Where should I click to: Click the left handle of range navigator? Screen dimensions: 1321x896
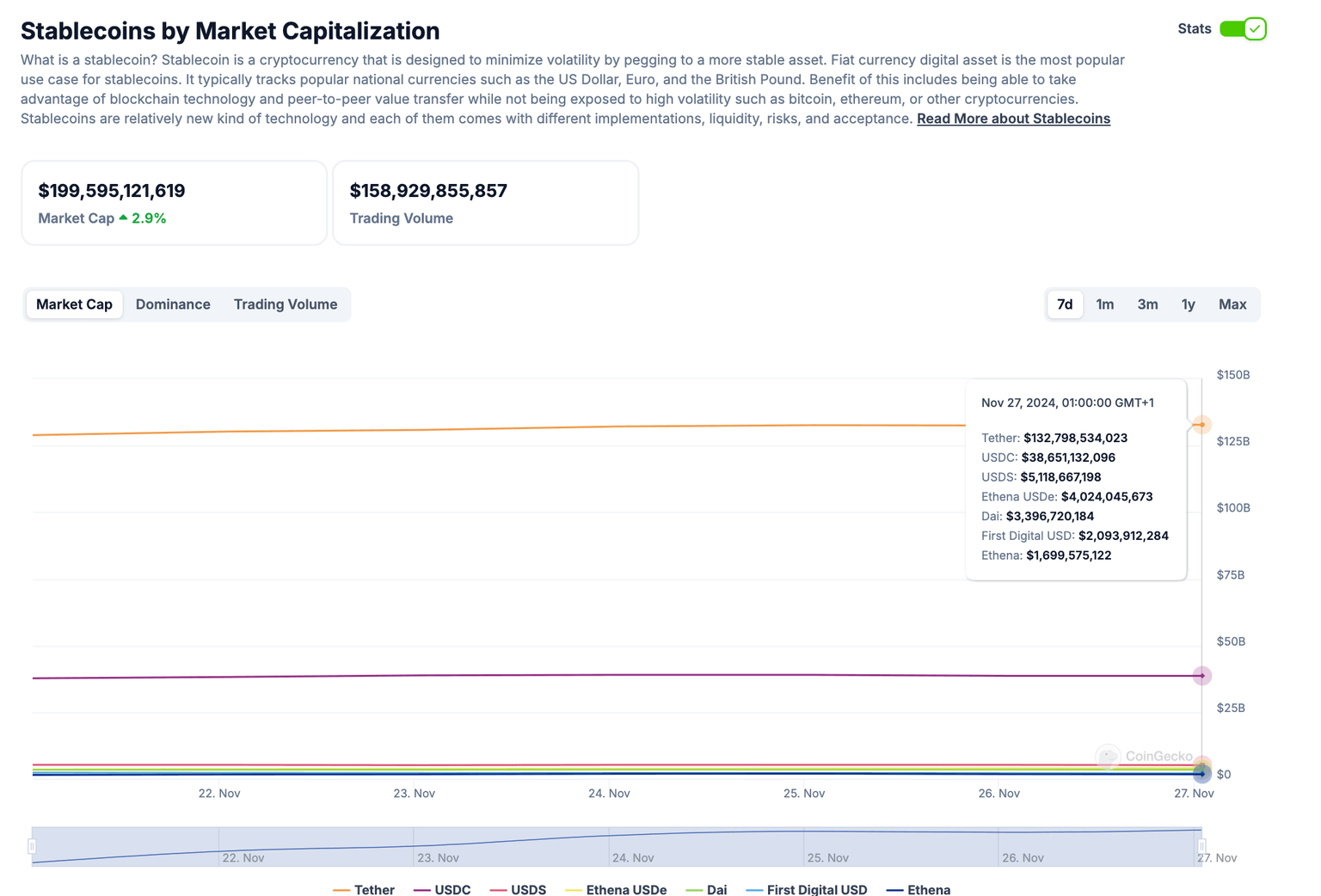pyautogui.click(x=32, y=846)
